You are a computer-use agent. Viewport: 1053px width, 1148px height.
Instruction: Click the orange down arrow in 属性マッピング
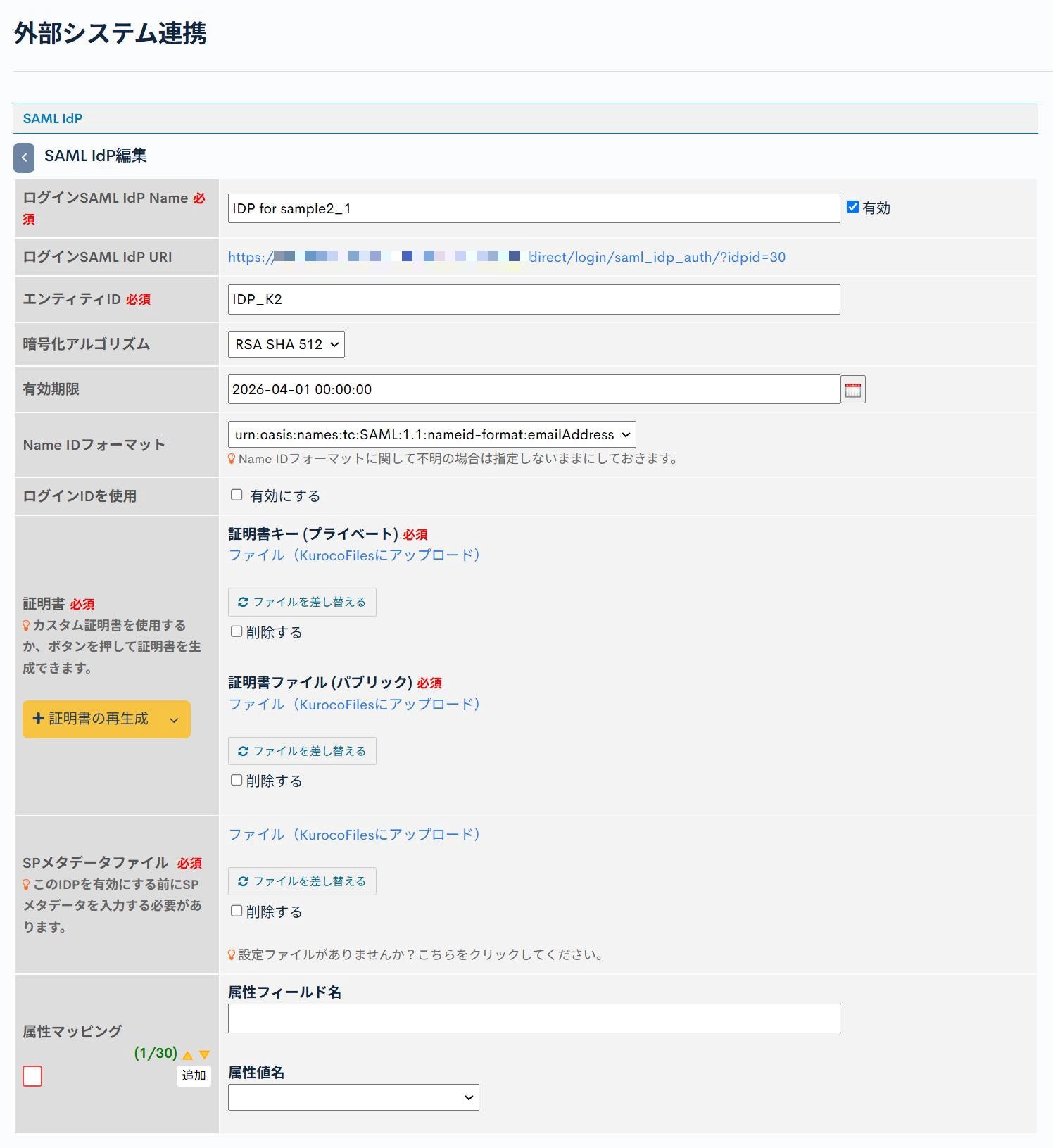[204, 1055]
